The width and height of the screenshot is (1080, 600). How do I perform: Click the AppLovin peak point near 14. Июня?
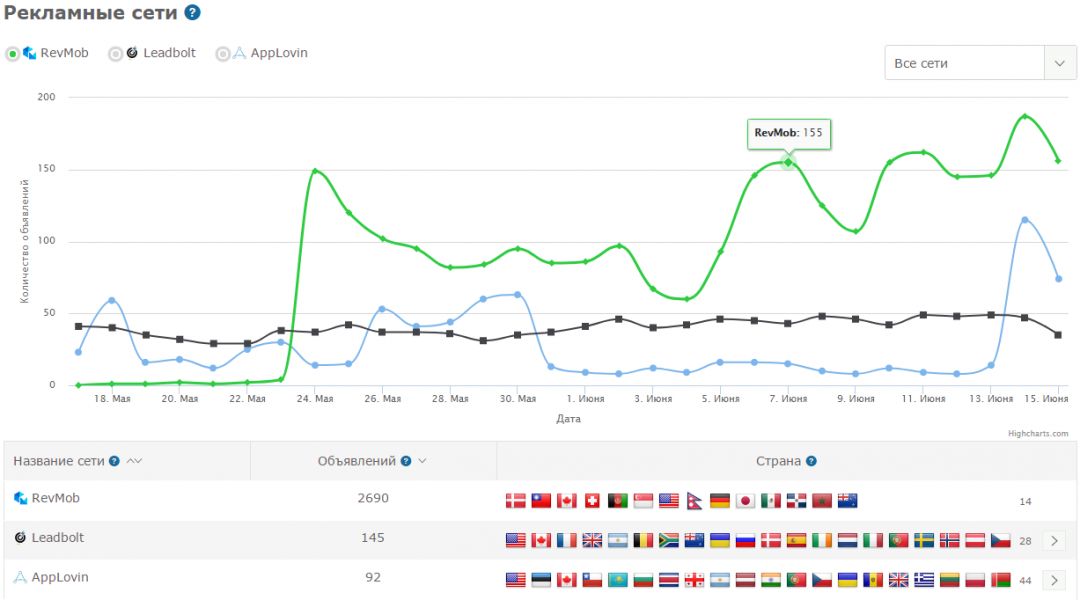1025,220
